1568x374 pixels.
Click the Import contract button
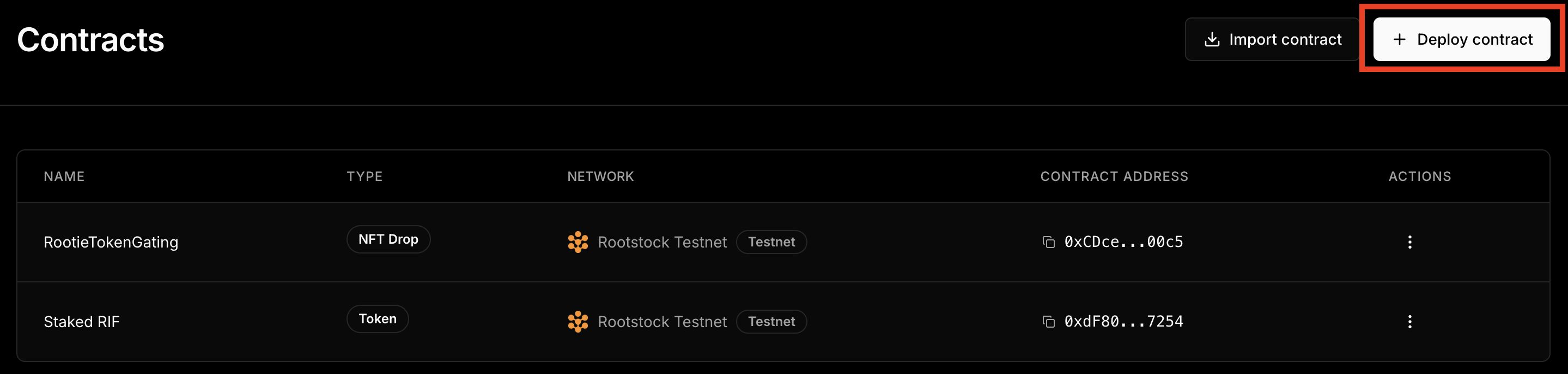click(x=1272, y=40)
